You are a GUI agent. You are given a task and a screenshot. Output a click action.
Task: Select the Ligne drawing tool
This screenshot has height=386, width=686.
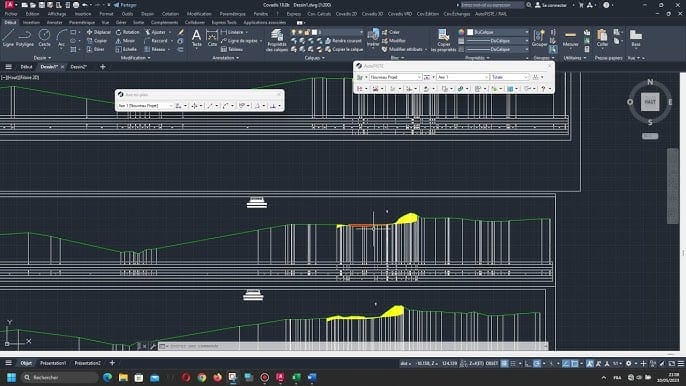tap(8, 38)
